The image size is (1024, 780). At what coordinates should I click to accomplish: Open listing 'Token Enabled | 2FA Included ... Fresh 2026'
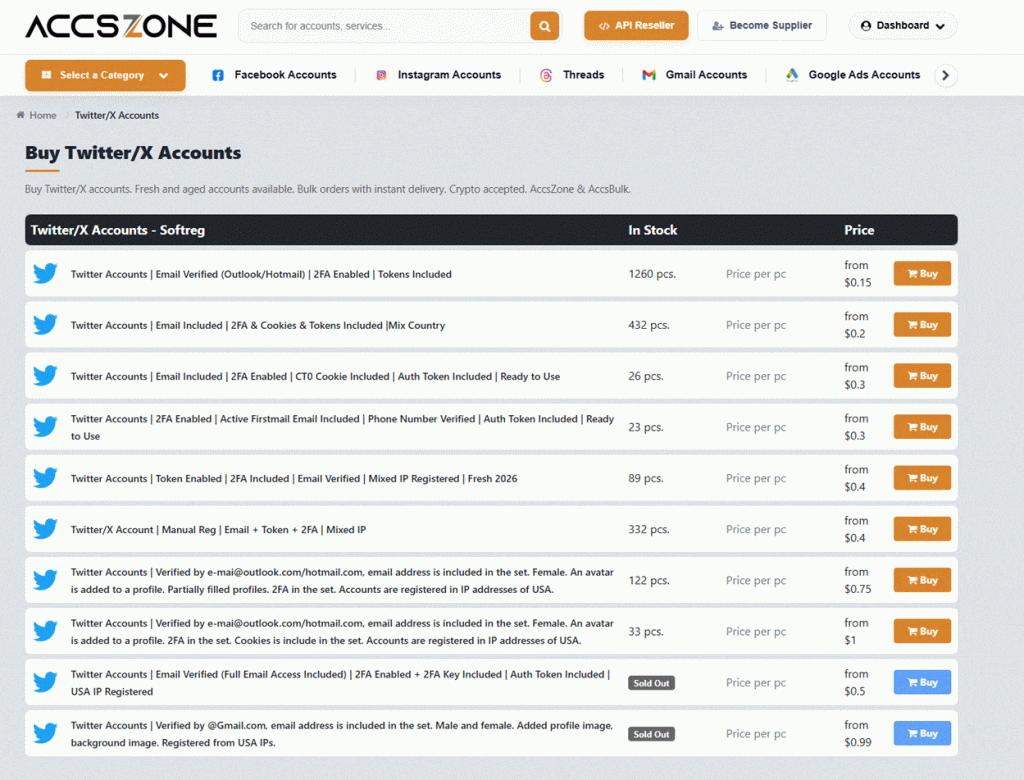[294, 479]
